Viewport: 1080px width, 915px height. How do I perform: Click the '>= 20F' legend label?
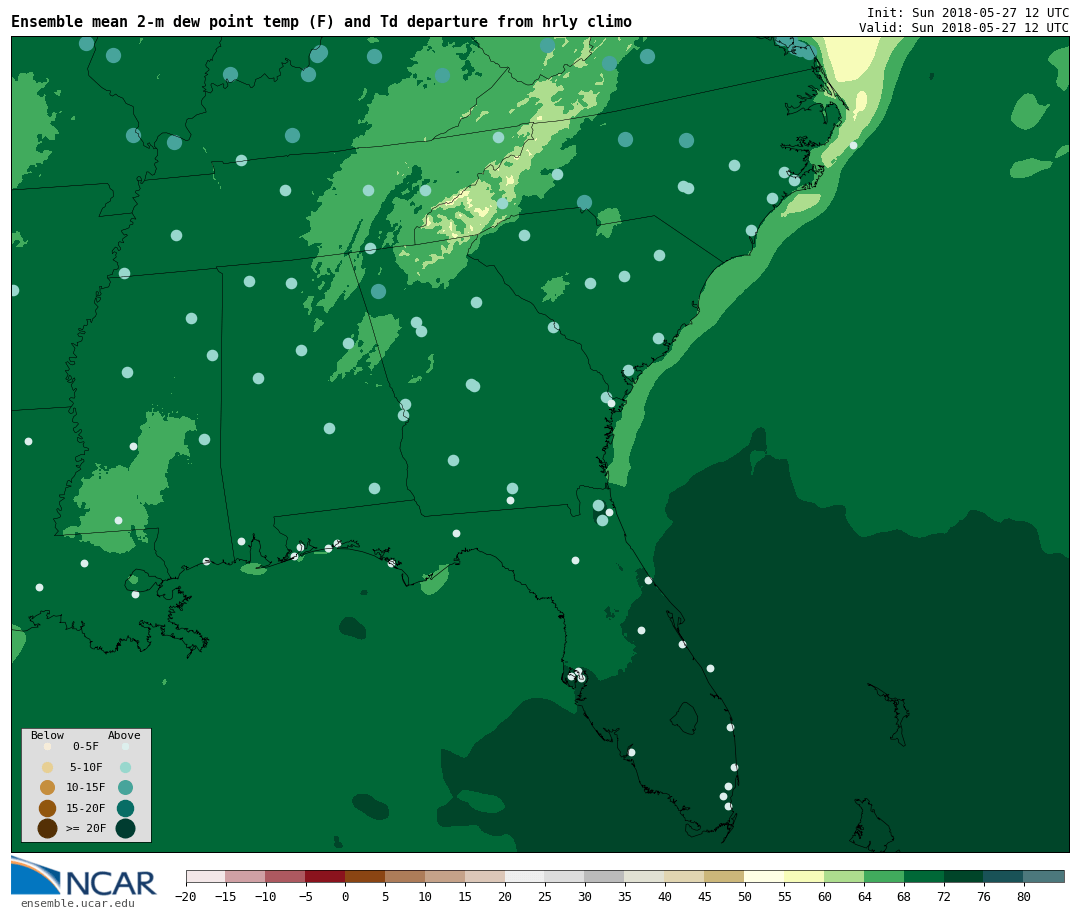(x=86, y=828)
